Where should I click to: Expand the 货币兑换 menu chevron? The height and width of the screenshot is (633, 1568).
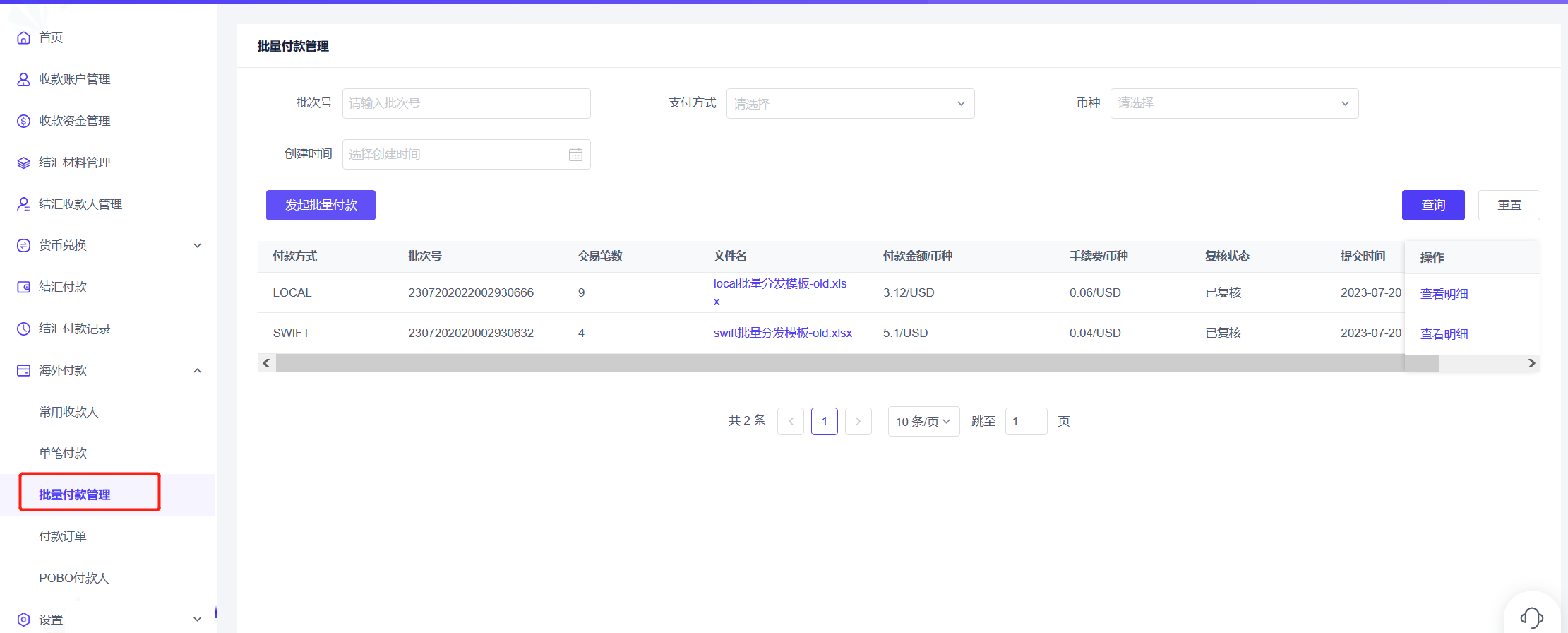(x=198, y=245)
